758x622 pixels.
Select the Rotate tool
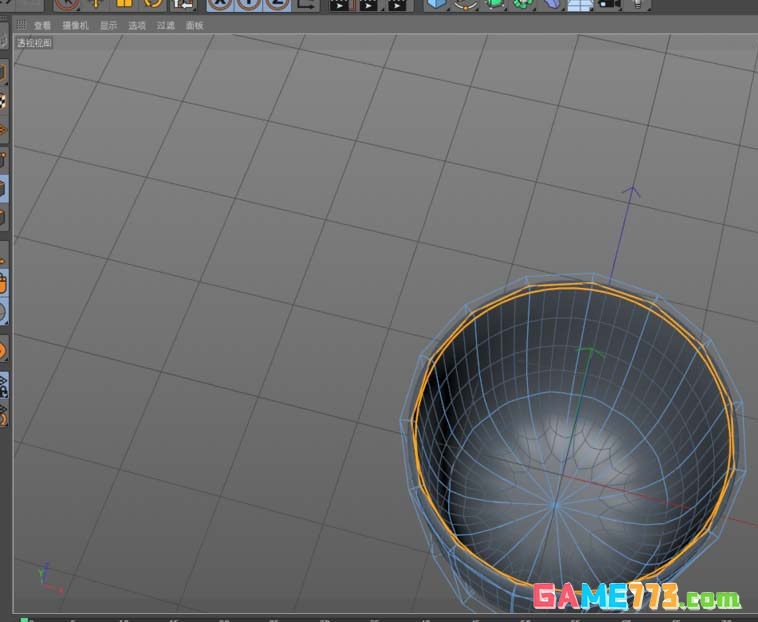pos(154,4)
